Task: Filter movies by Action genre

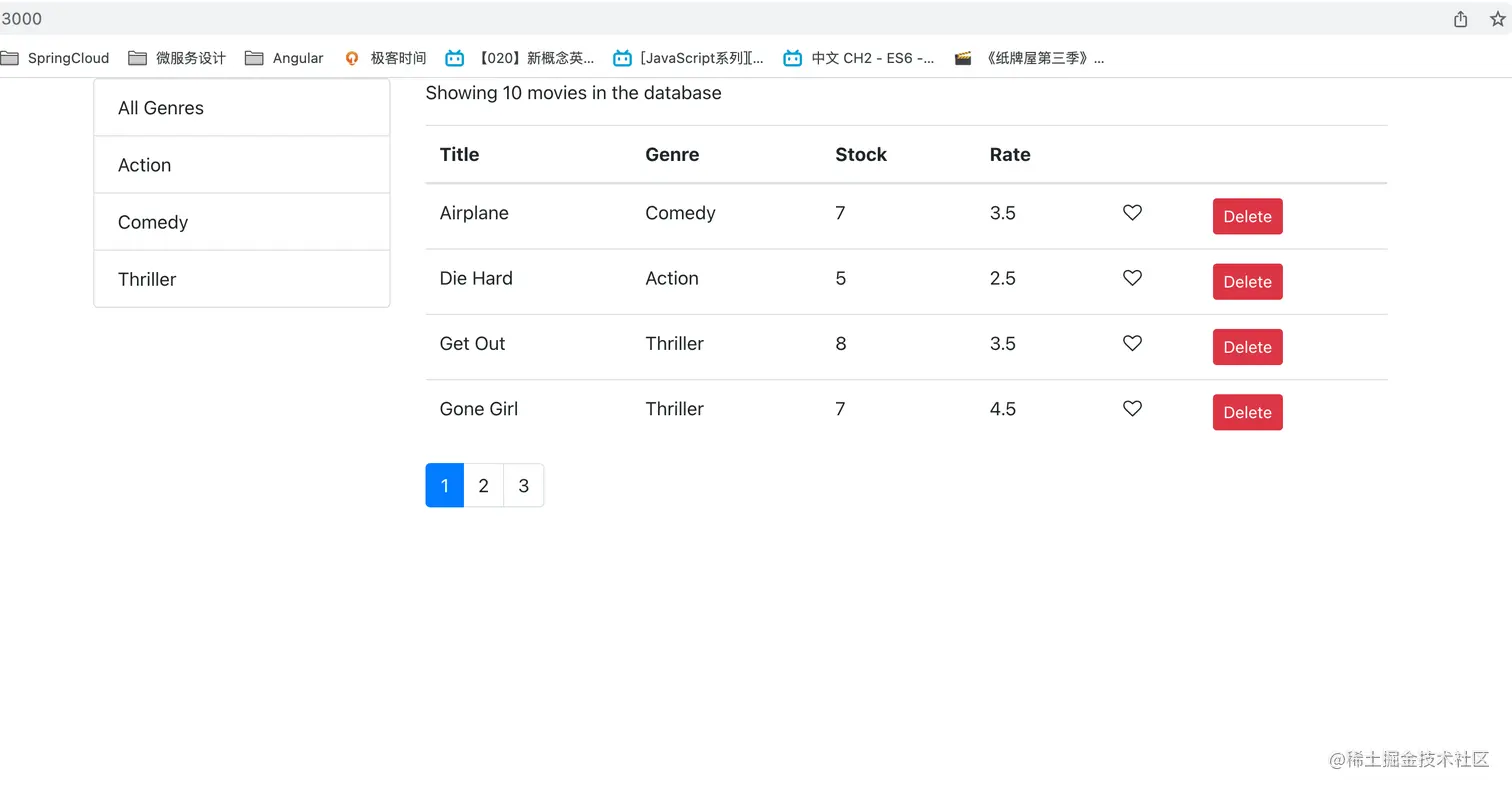Action: pos(242,165)
